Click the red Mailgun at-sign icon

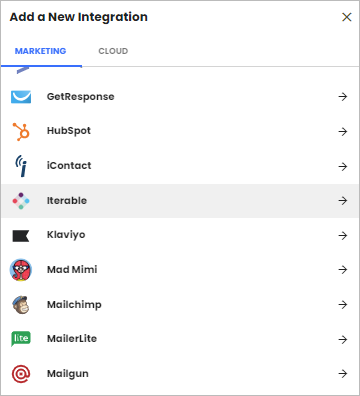click(x=21, y=374)
